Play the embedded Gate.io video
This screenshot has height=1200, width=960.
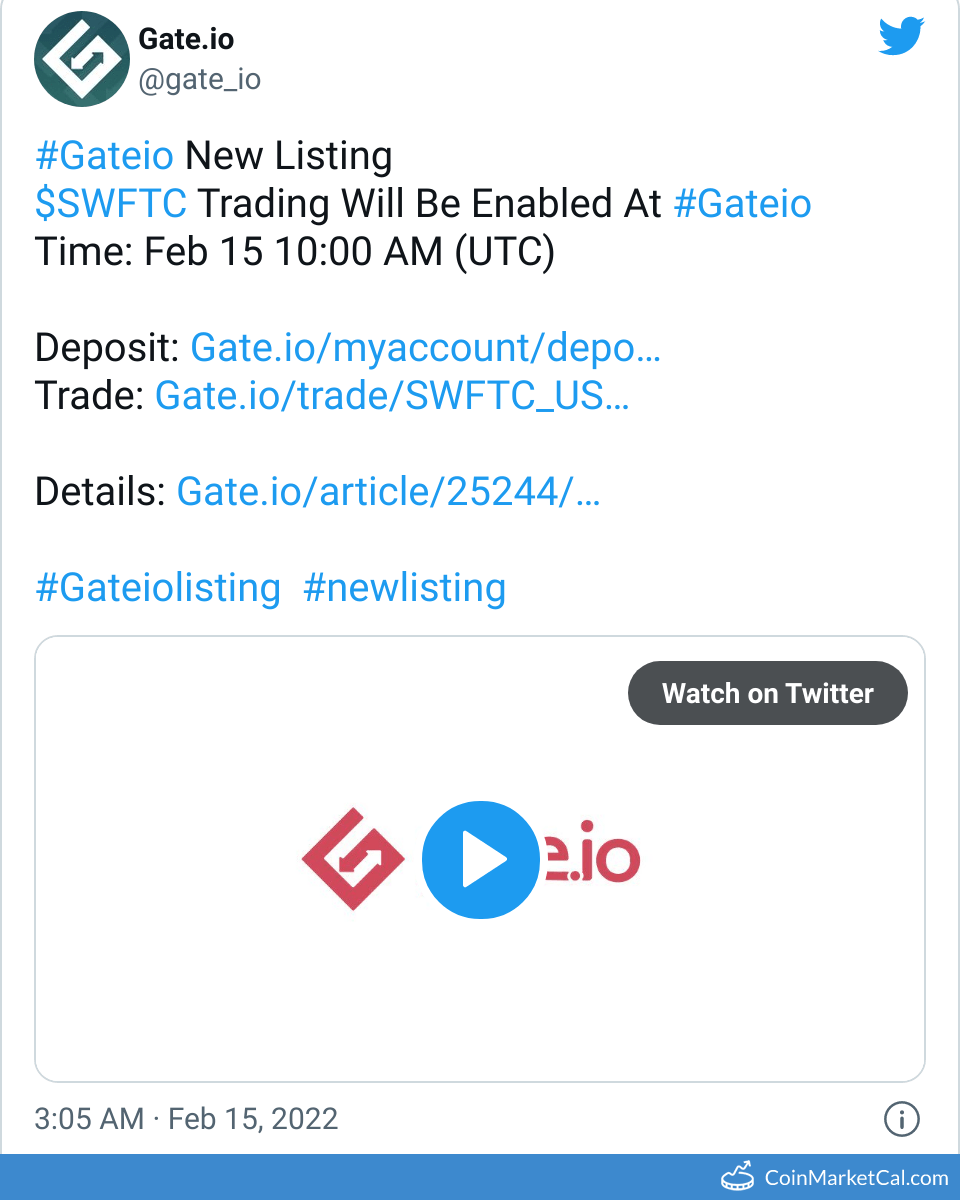[480, 859]
